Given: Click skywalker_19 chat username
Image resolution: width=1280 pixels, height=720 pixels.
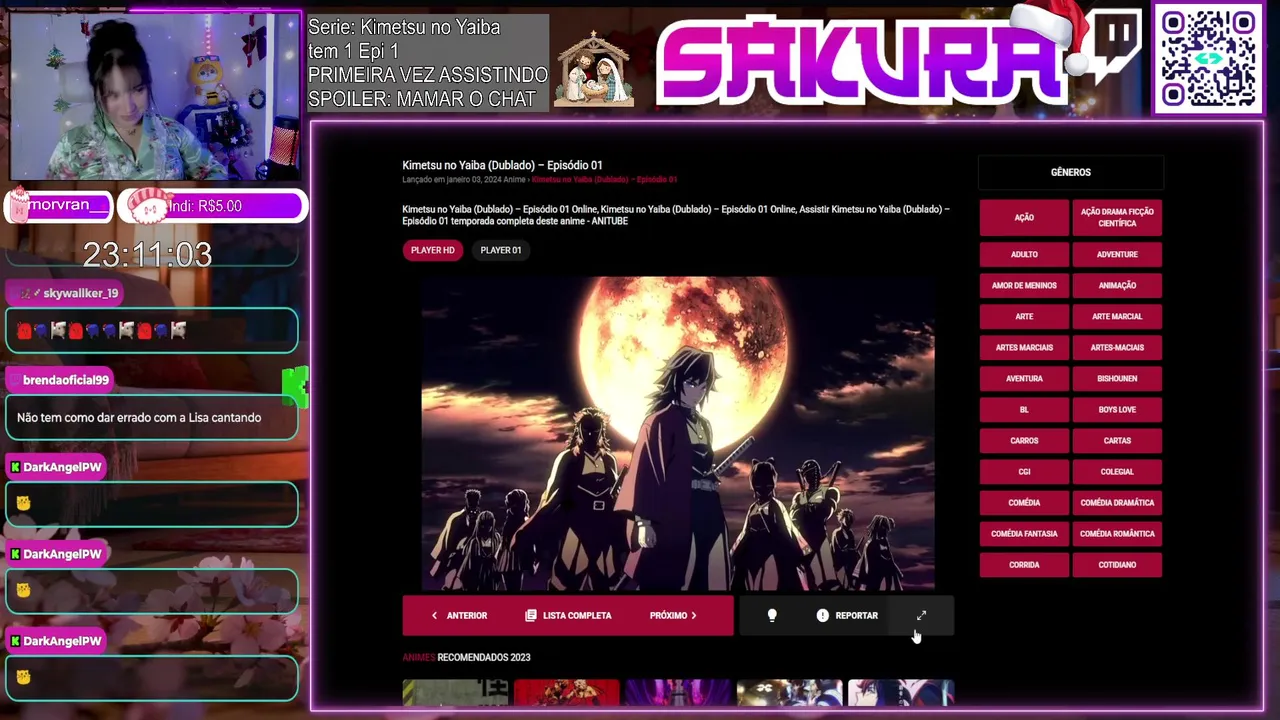Looking at the screenshot, I should coord(80,293).
